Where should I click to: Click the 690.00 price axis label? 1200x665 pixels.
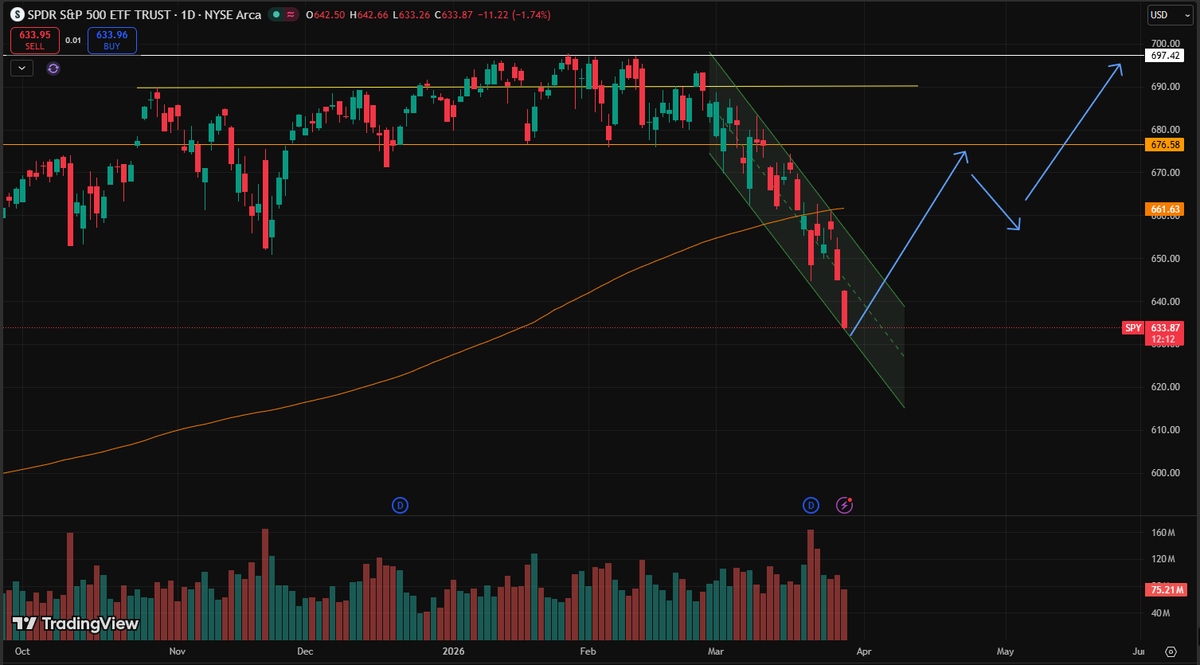pyautogui.click(x=1166, y=87)
